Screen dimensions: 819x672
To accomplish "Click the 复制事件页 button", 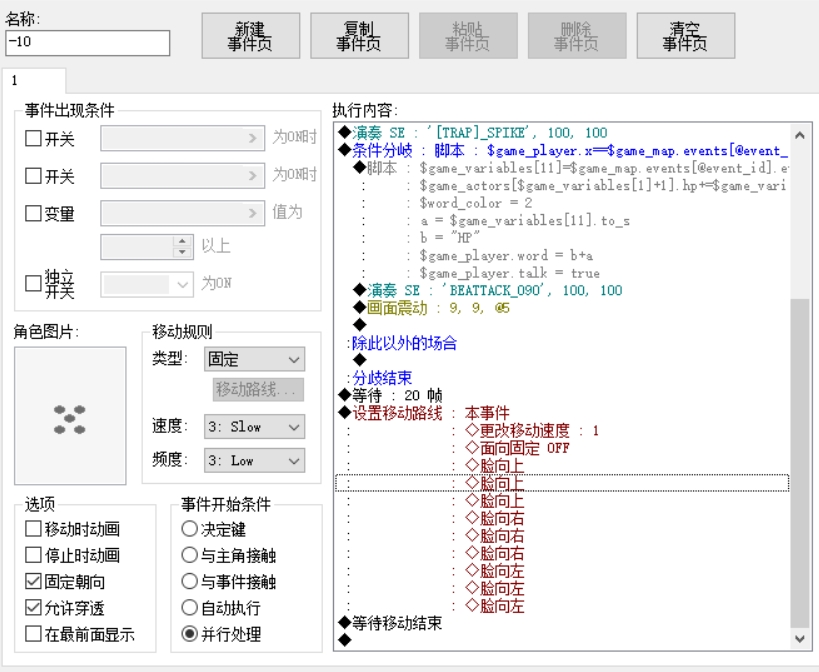I will (x=359, y=36).
